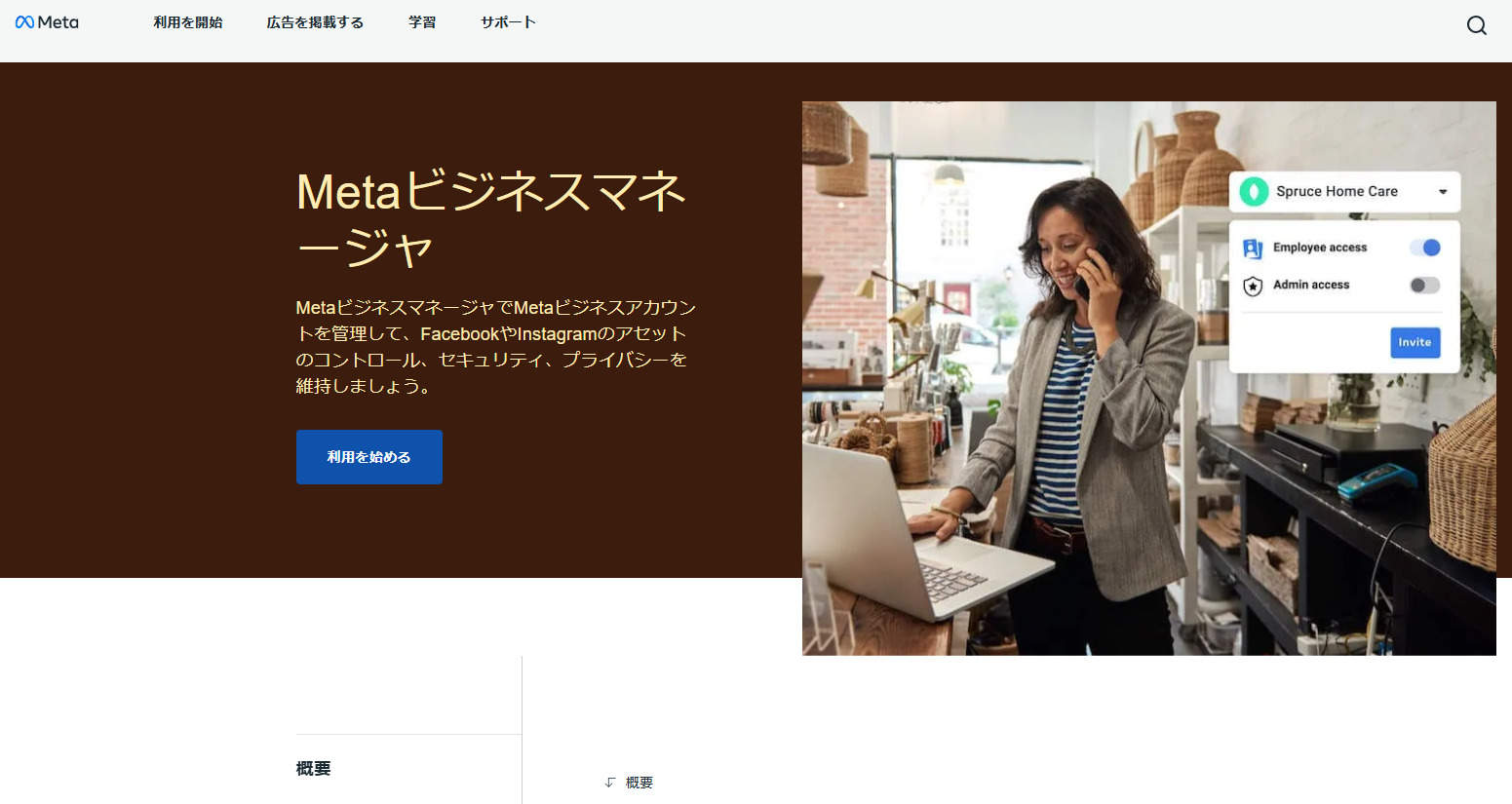Click the 利用を始める button
This screenshot has width=1512, height=804.
click(x=369, y=457)
